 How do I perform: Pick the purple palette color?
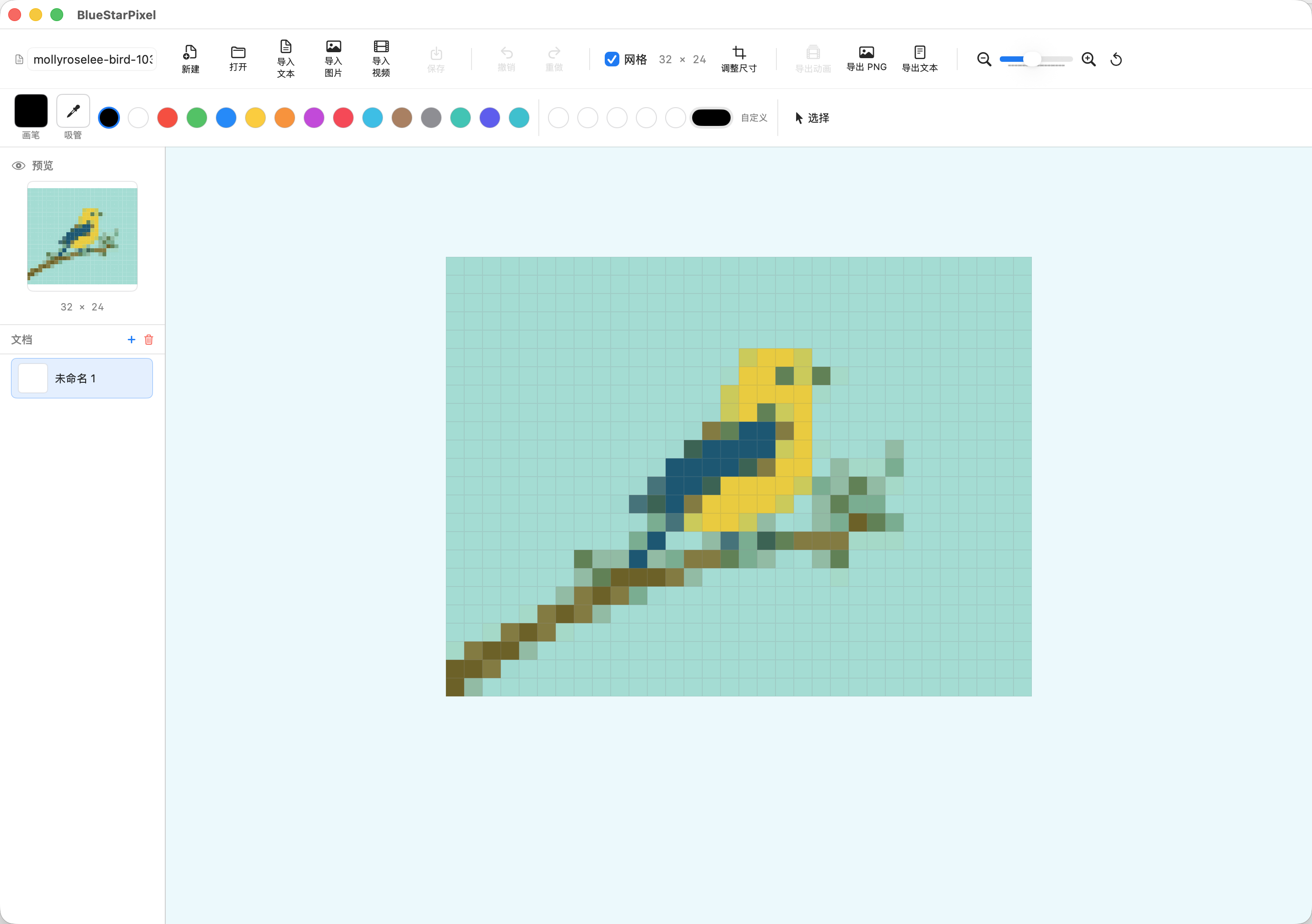[x=314, y=118]
